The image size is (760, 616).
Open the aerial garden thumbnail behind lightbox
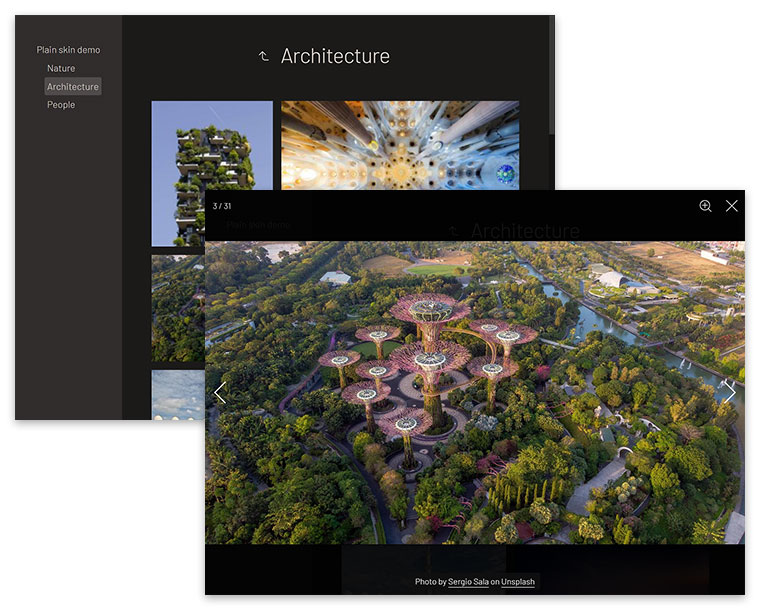click(177, 308)
